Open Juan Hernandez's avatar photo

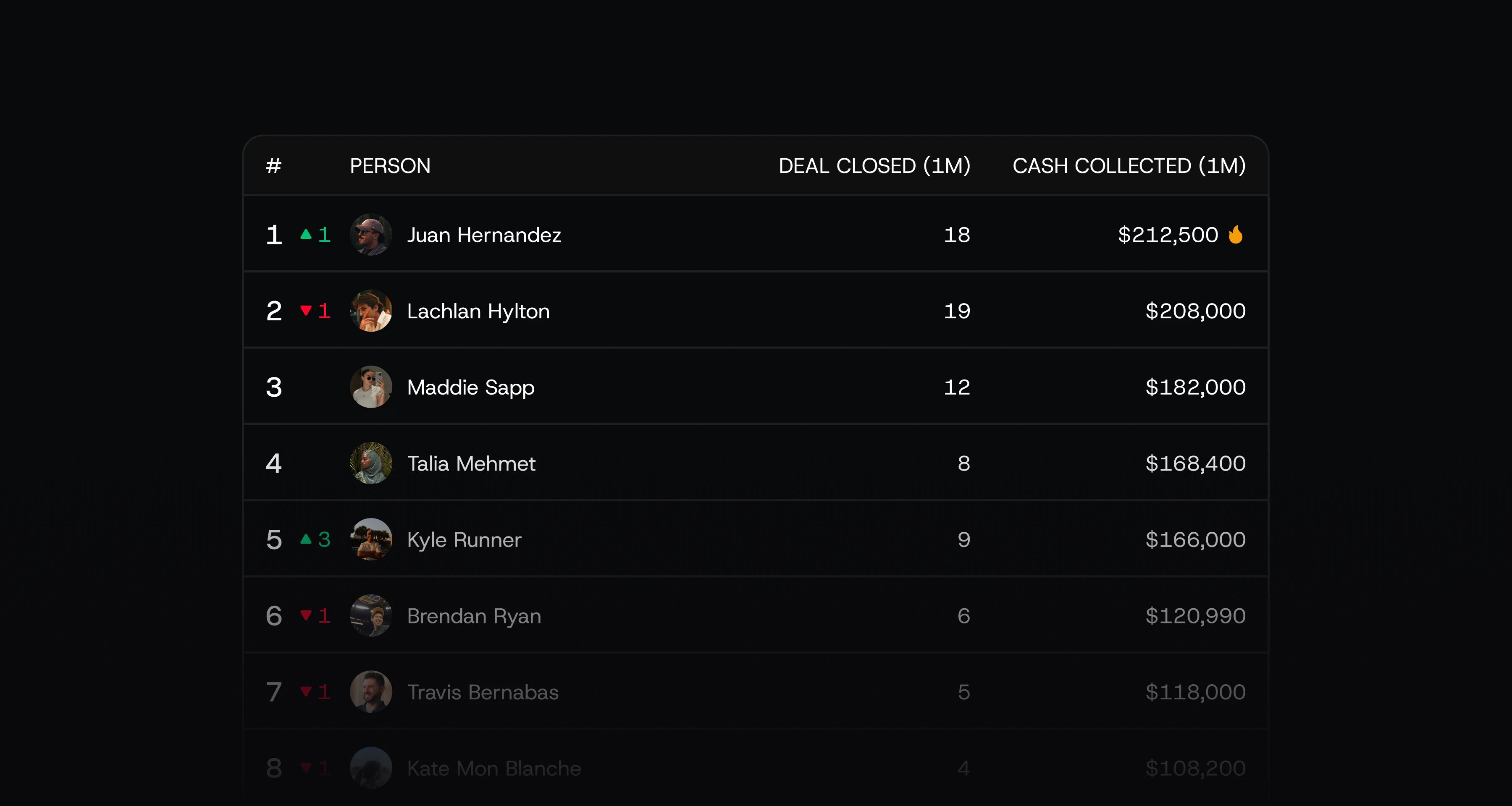point(371,235)
